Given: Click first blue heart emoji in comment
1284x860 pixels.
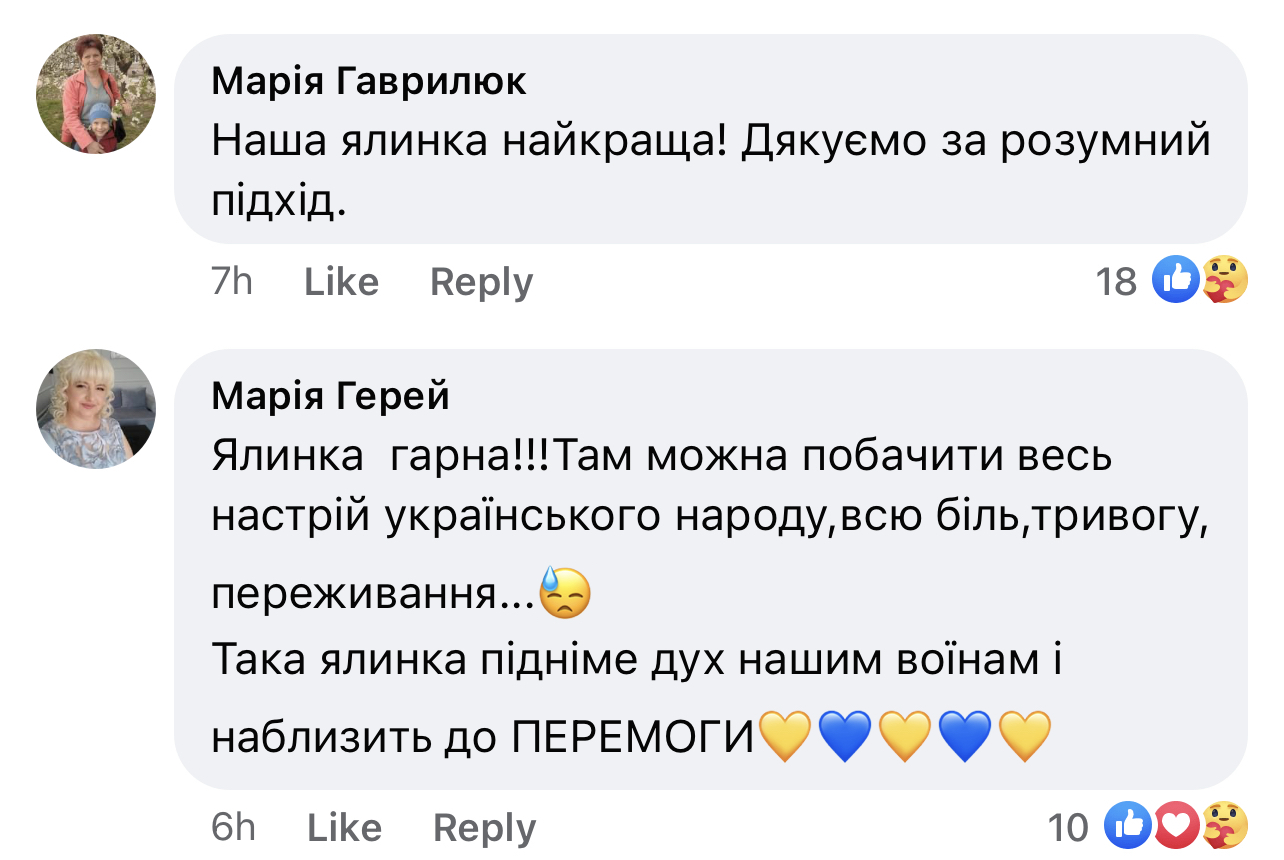Looking at the screenshot, I should [846, 735].
